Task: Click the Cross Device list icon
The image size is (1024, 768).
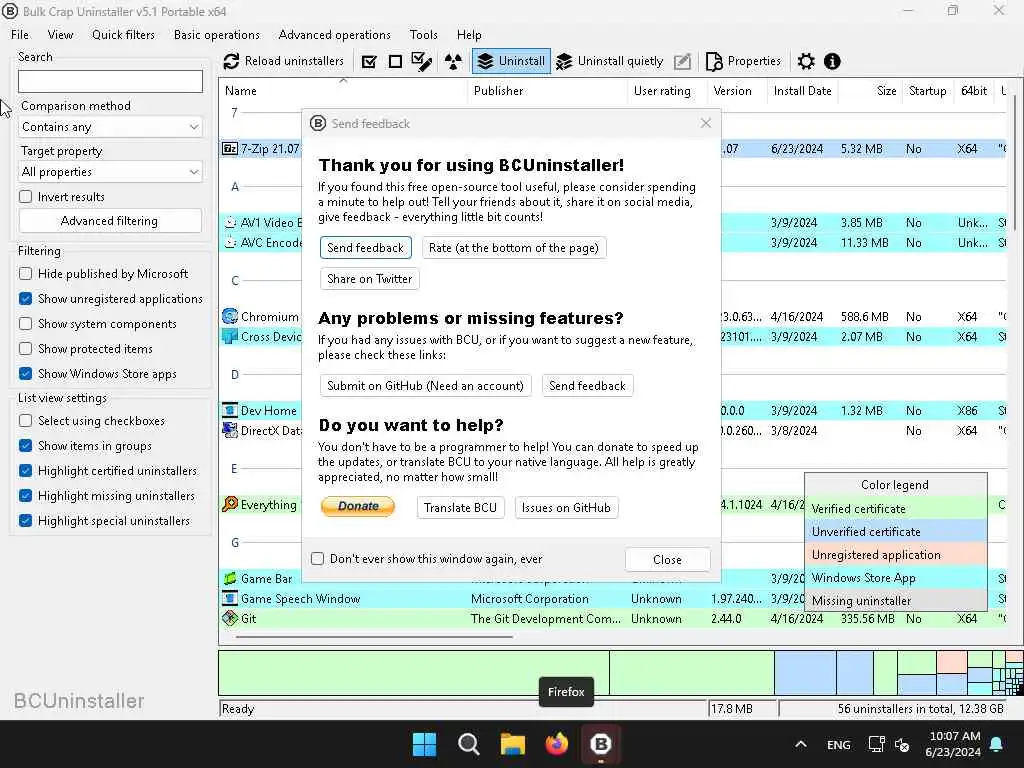Action: [x=230, y=337]
